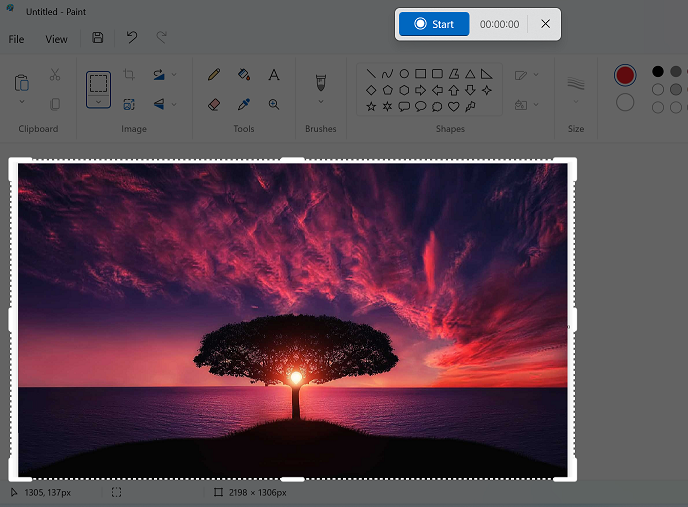Select the heart shape
This screenshot has height=507, width=688.
453,106
